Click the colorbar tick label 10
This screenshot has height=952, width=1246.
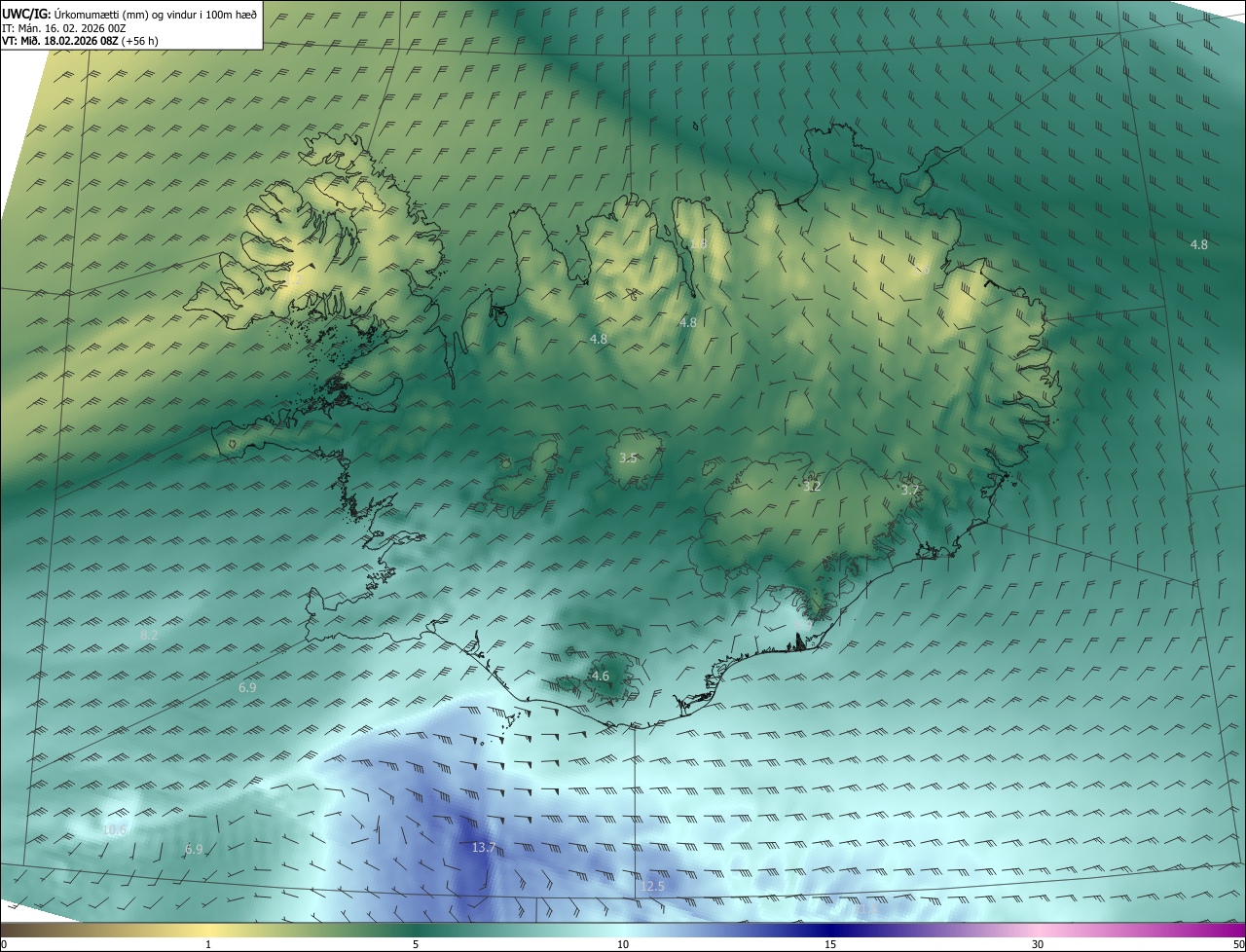point(623,944)
